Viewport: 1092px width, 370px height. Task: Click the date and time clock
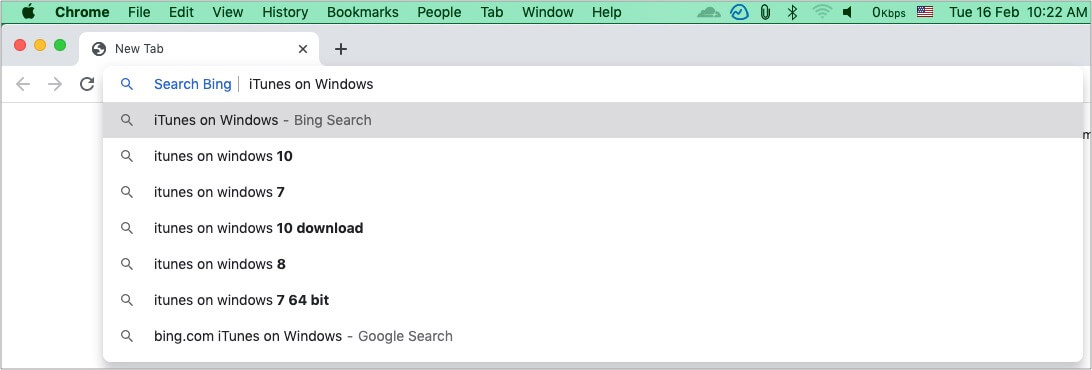click(x=1017, y=12)
